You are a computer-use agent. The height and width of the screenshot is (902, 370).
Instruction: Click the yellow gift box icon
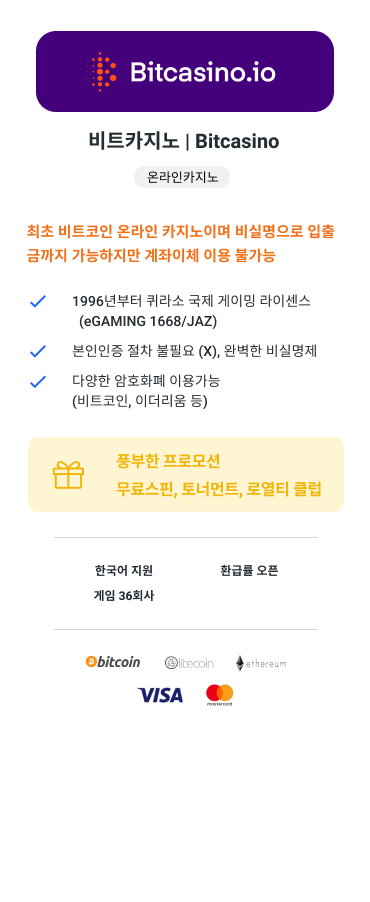point(68,475)
